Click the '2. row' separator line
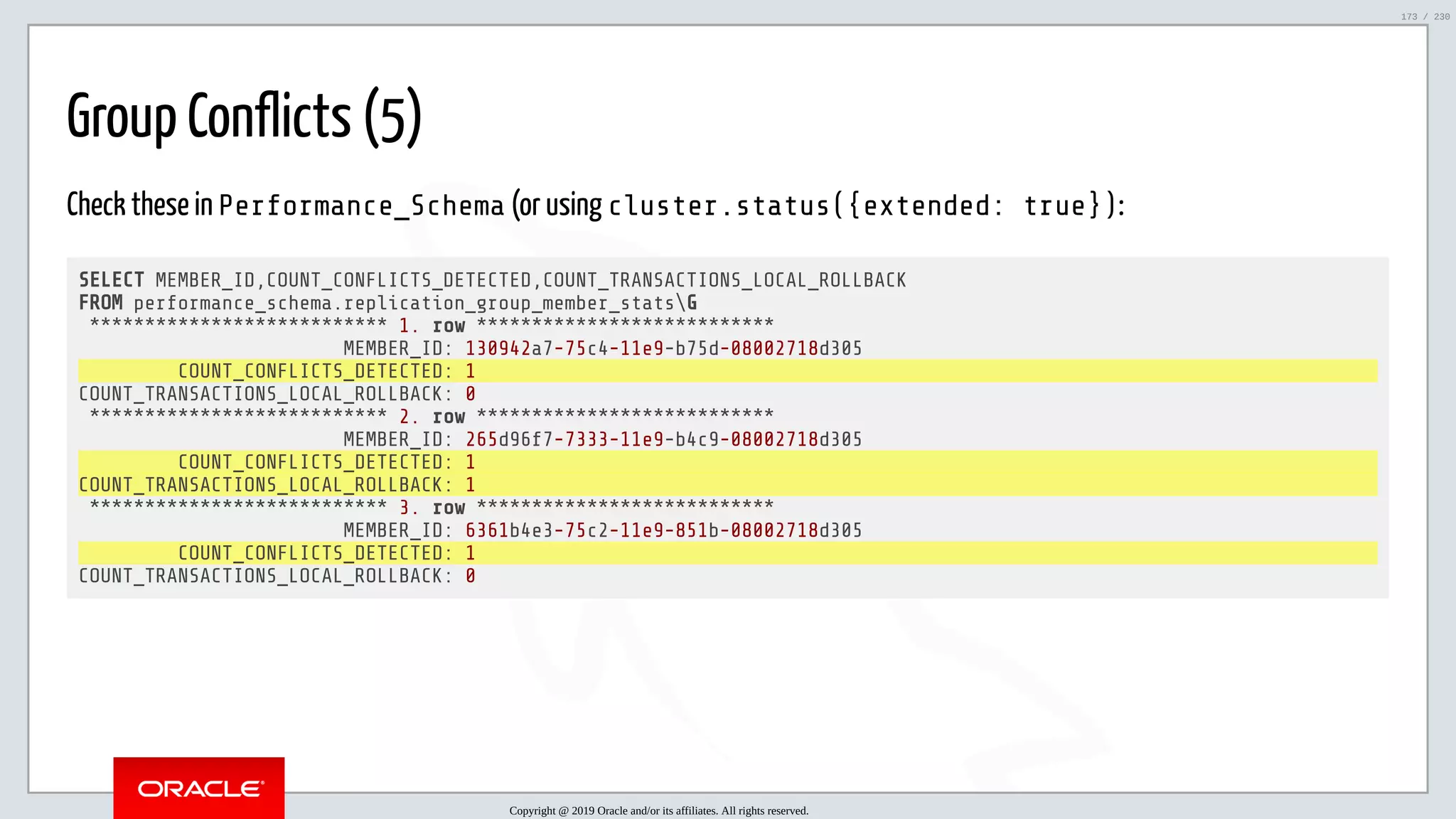The width and height of the screenshot is (1456, 819). [x=432, y=417]
